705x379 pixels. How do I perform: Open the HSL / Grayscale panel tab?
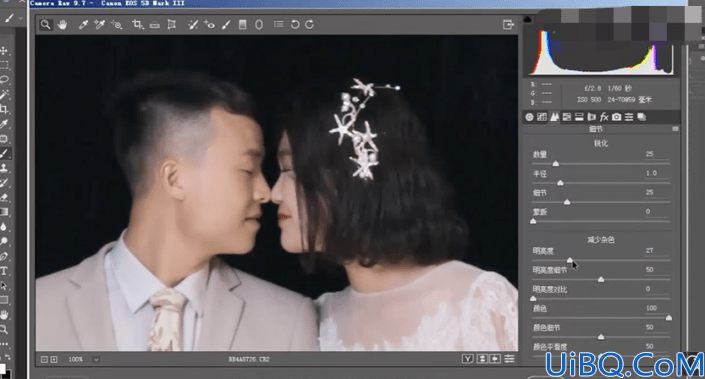point(567,117)
